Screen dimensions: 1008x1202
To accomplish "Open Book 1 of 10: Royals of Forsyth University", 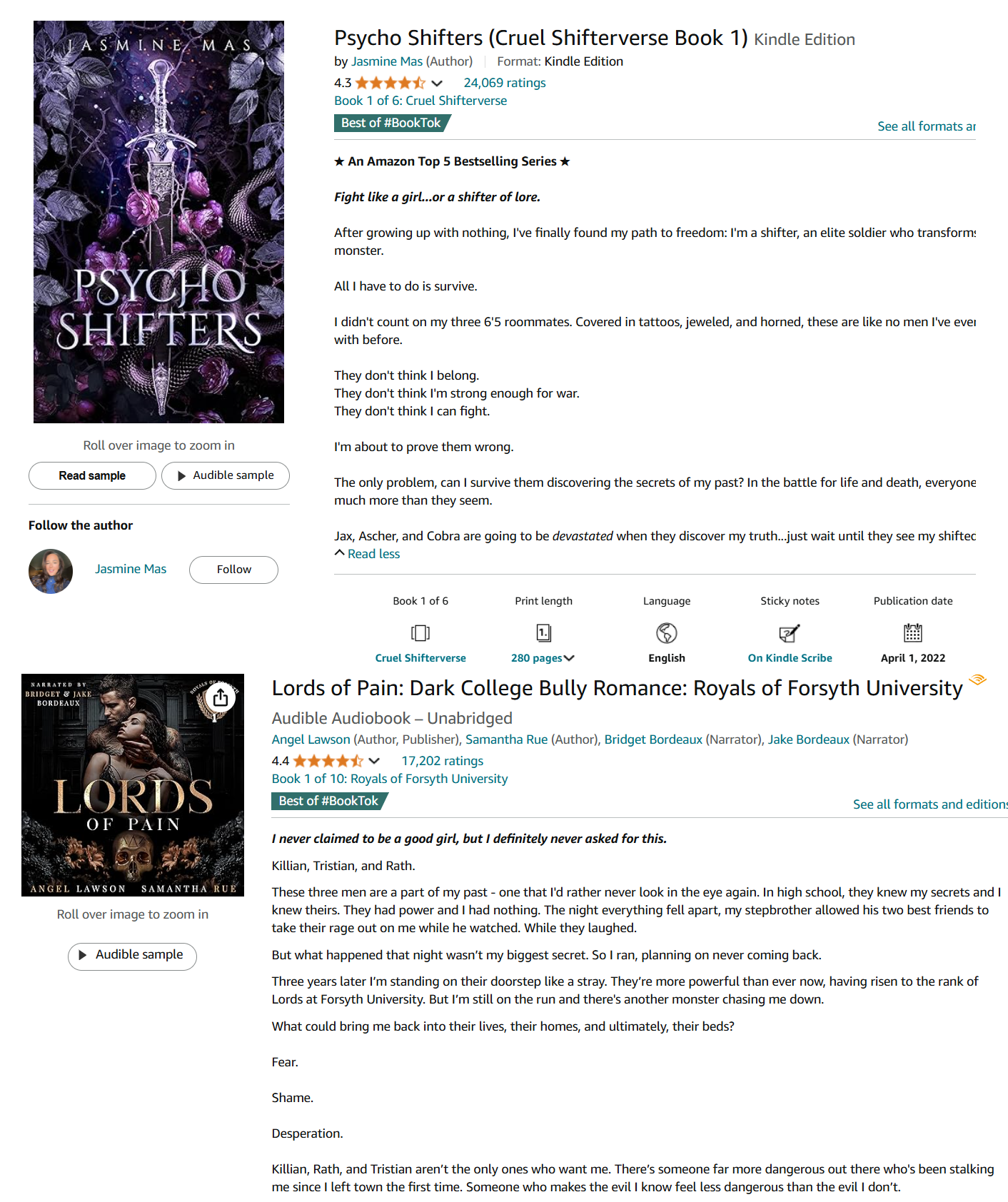I will click(x=390, y=779).
